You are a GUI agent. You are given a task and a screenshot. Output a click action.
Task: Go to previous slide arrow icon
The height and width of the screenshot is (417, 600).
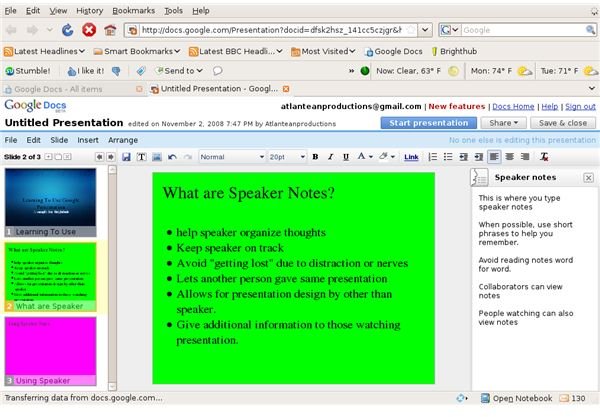tap(99, 157)
